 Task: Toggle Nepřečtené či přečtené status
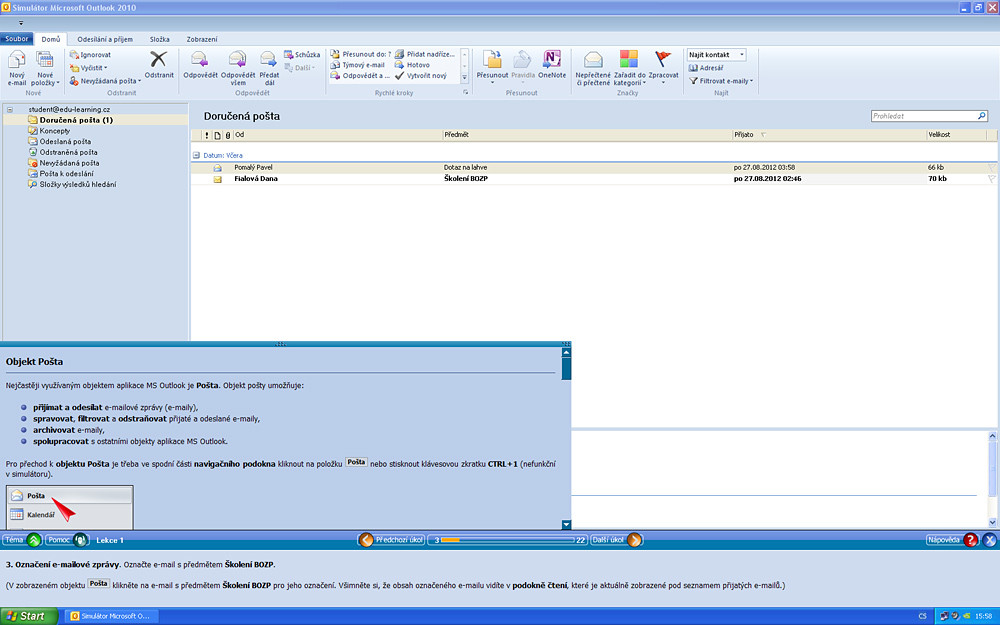click(x=592, y=68)
